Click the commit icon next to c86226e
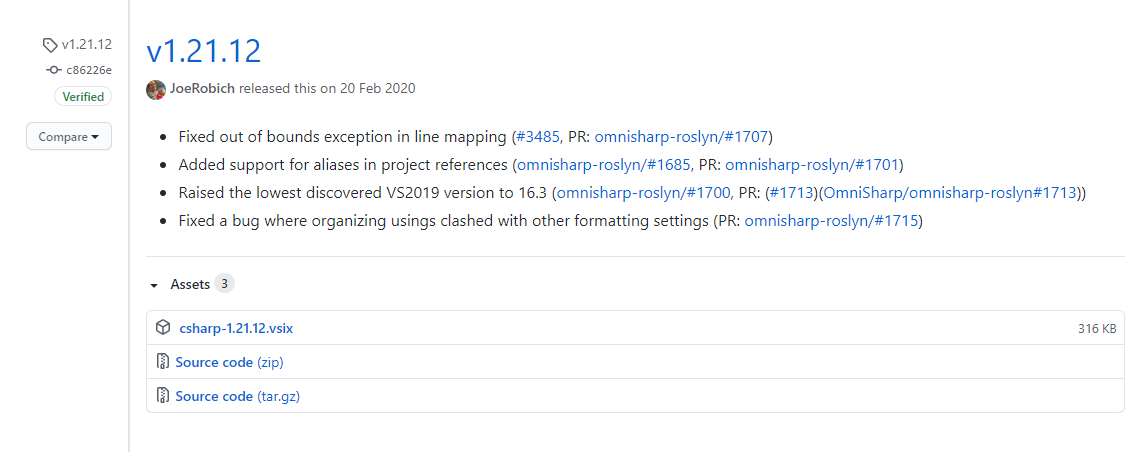 [54, 71]
